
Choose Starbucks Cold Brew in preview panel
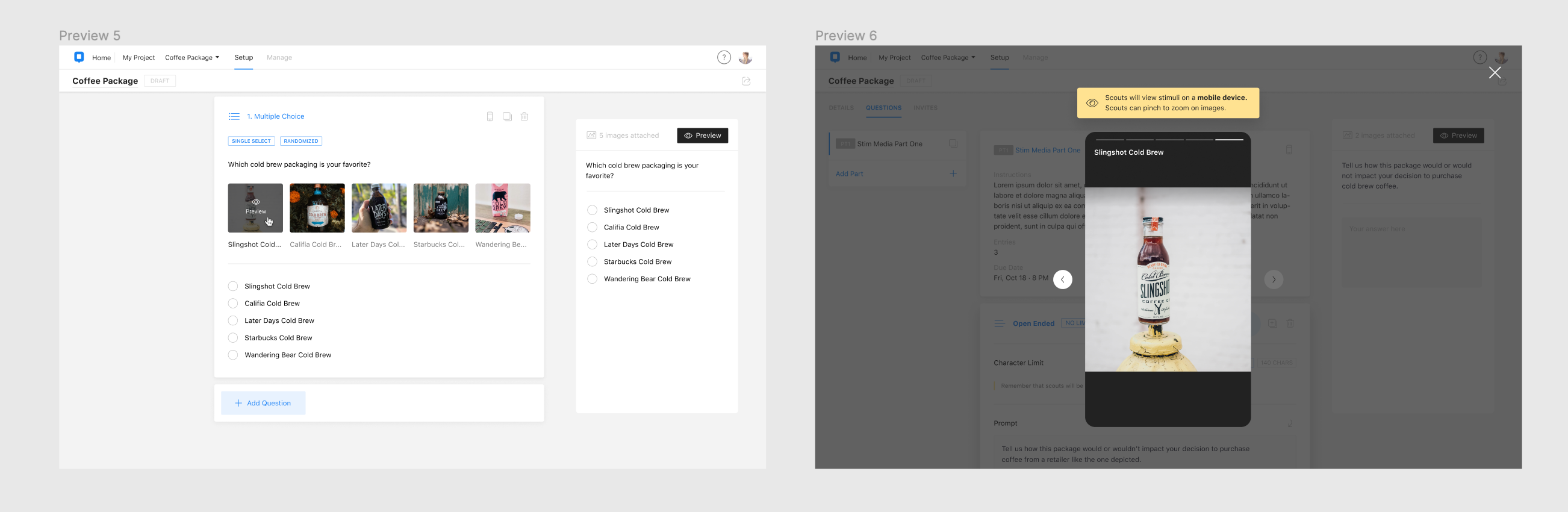[593, 262]
